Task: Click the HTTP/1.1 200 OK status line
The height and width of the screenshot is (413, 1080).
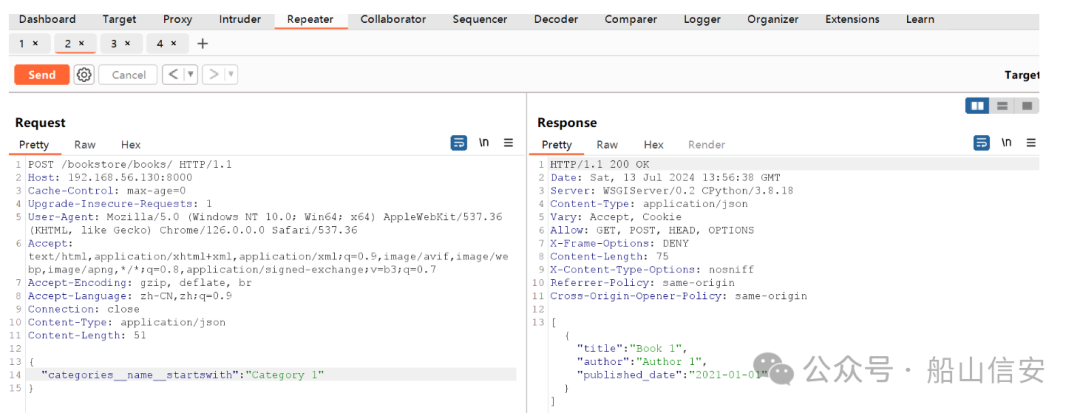Action: 599,165
